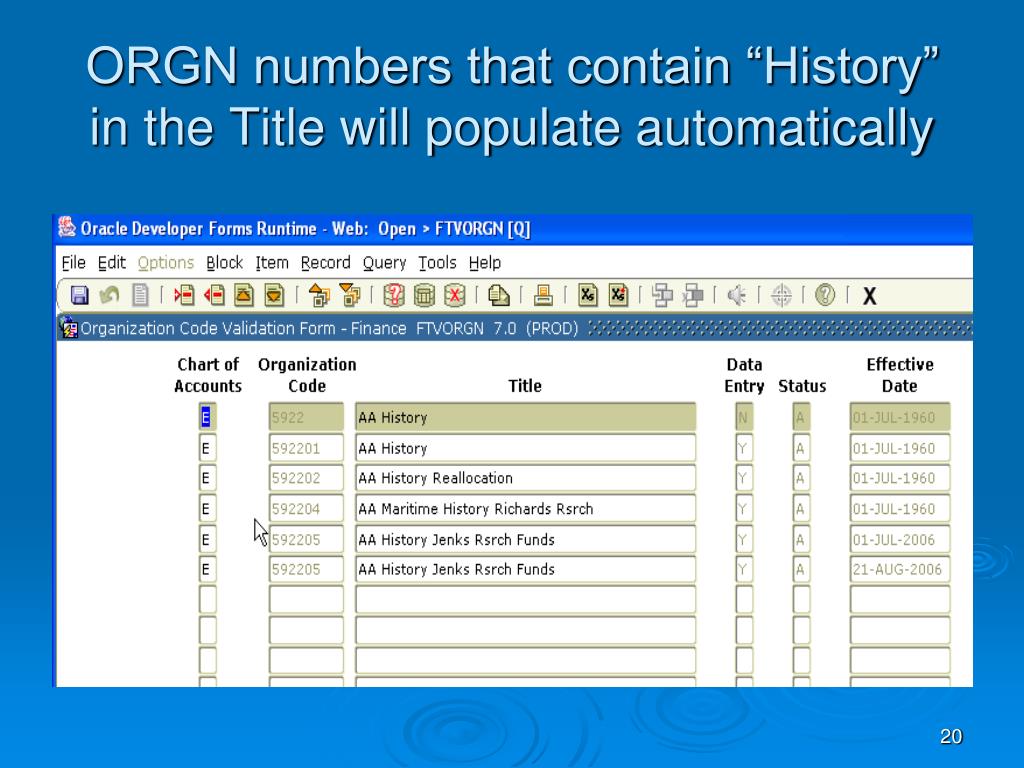Image resolution: width=1024 pixels, height=768 pixels.
Task: Click the Effective Date column header
Action: tap(900, 375)
